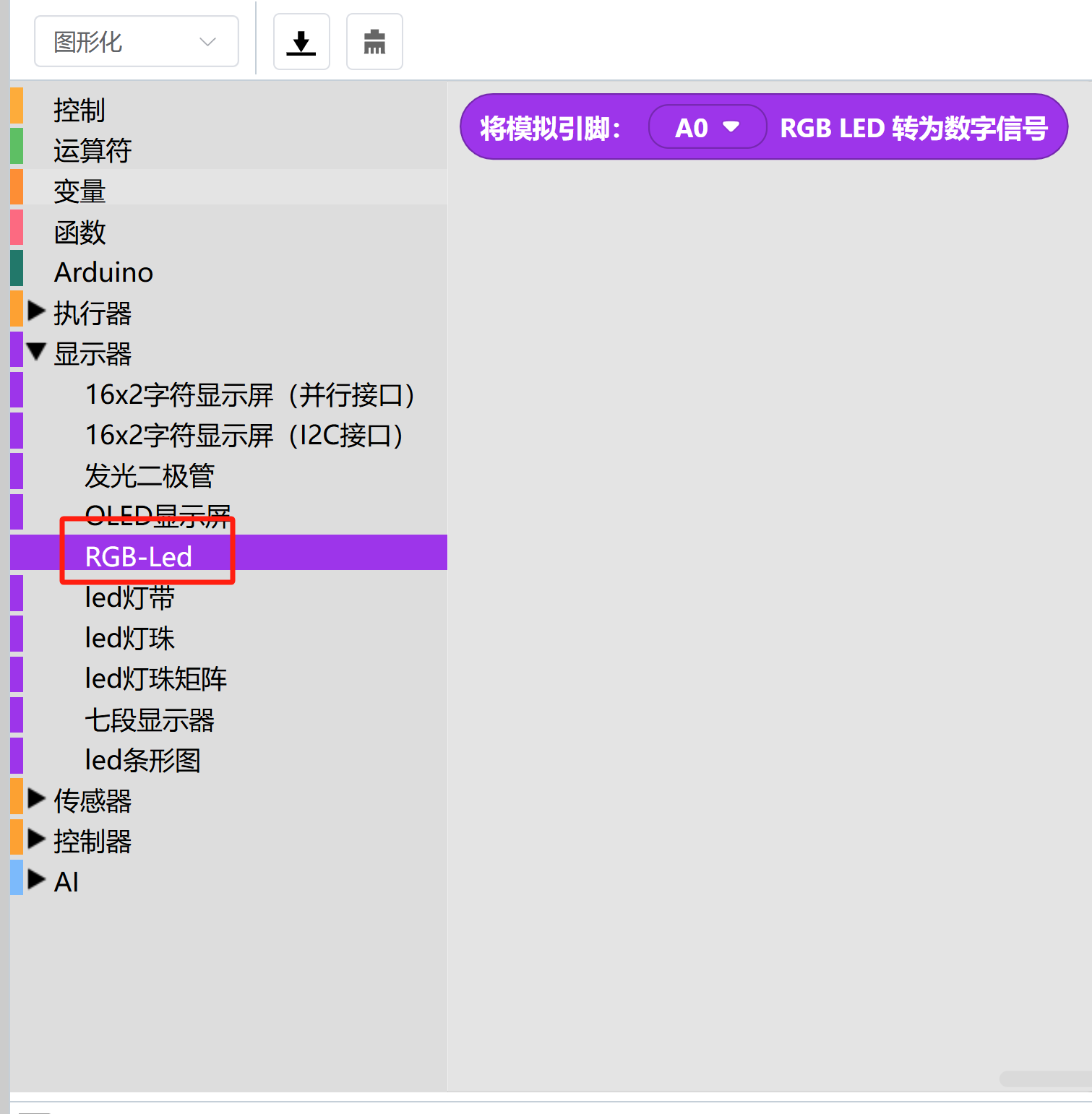The image size is (1092, 1114).
Task: Select the Arduino category
Action: (103, 272)
